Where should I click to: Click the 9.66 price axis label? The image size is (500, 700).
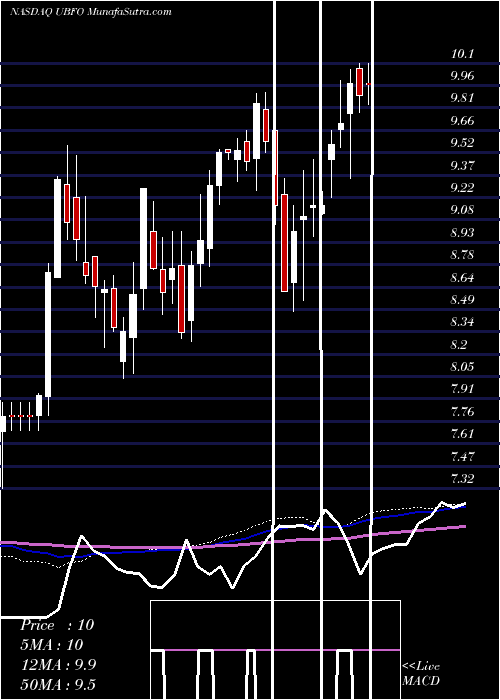[462, 121]
